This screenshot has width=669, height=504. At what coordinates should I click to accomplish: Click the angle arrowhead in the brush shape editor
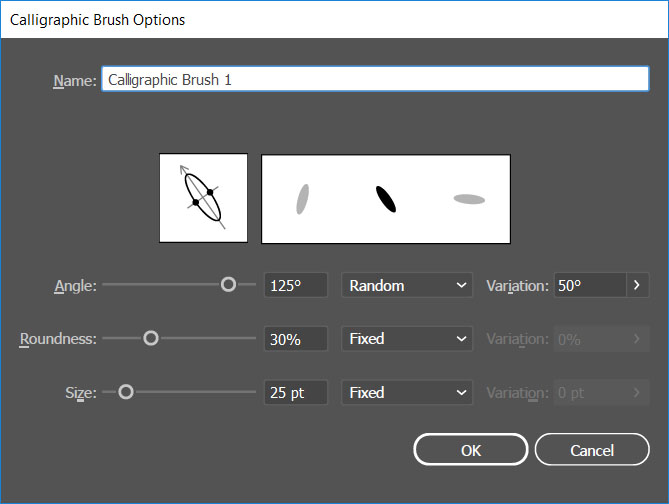click(x=181, y=170)
